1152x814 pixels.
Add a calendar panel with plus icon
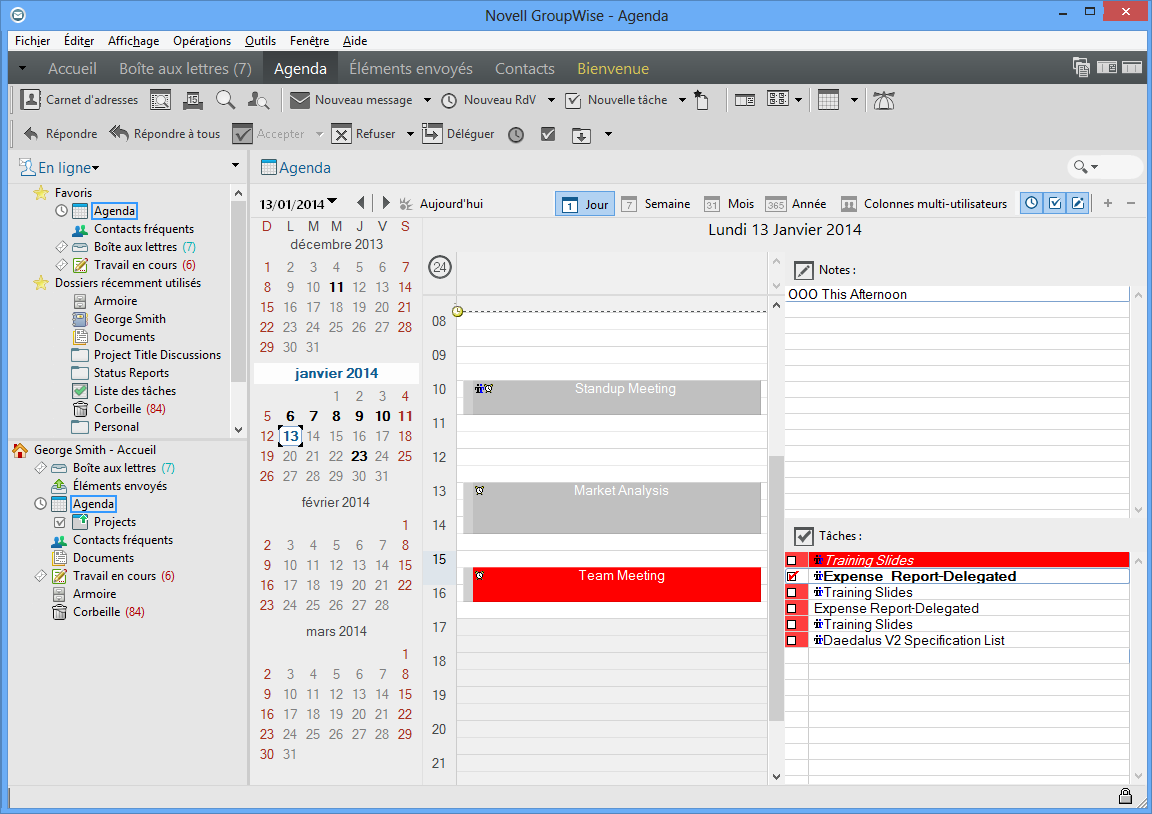(x=1108, y=204)
